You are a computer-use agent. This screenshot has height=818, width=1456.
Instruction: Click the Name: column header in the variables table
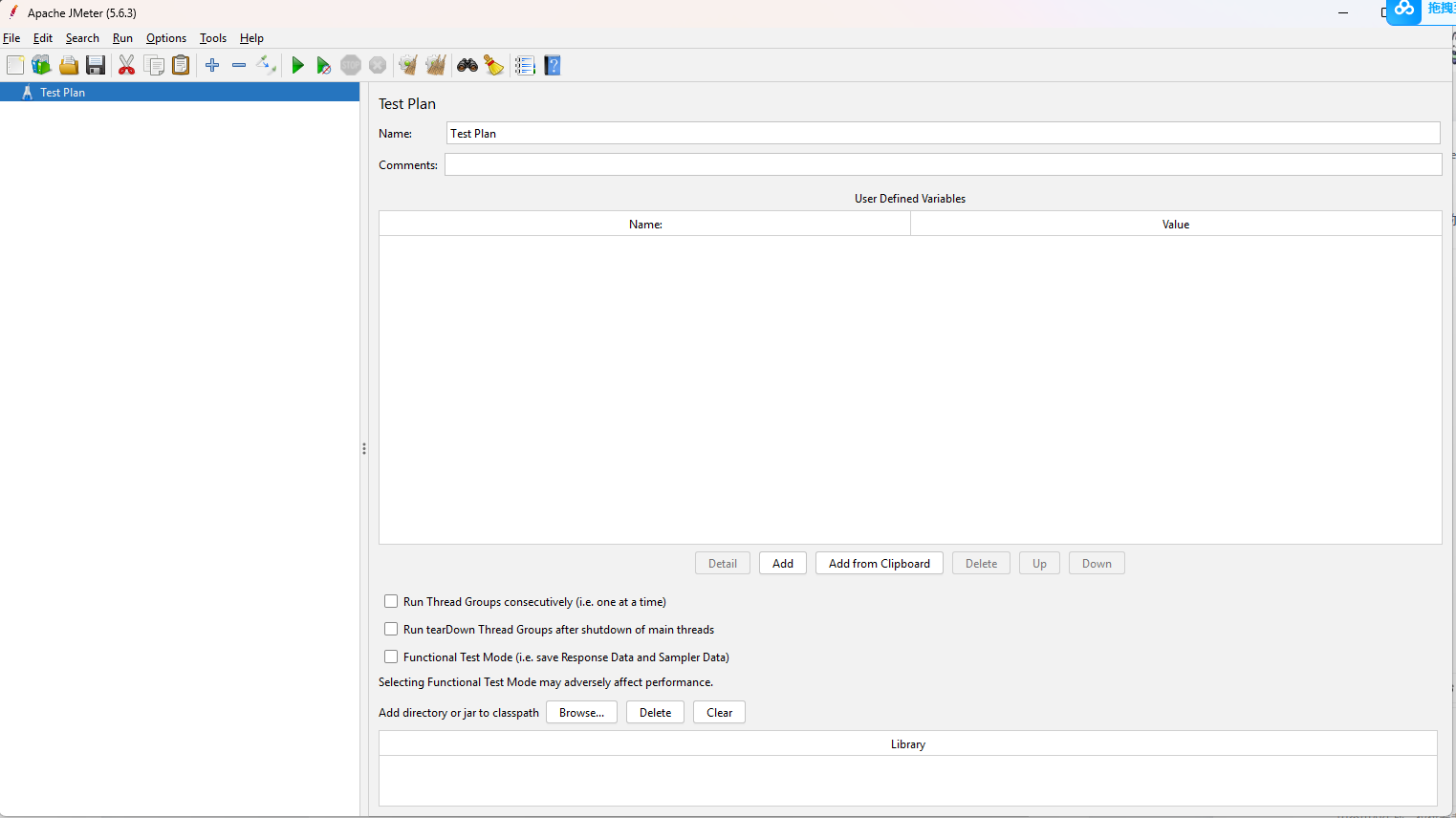(645, 224)
